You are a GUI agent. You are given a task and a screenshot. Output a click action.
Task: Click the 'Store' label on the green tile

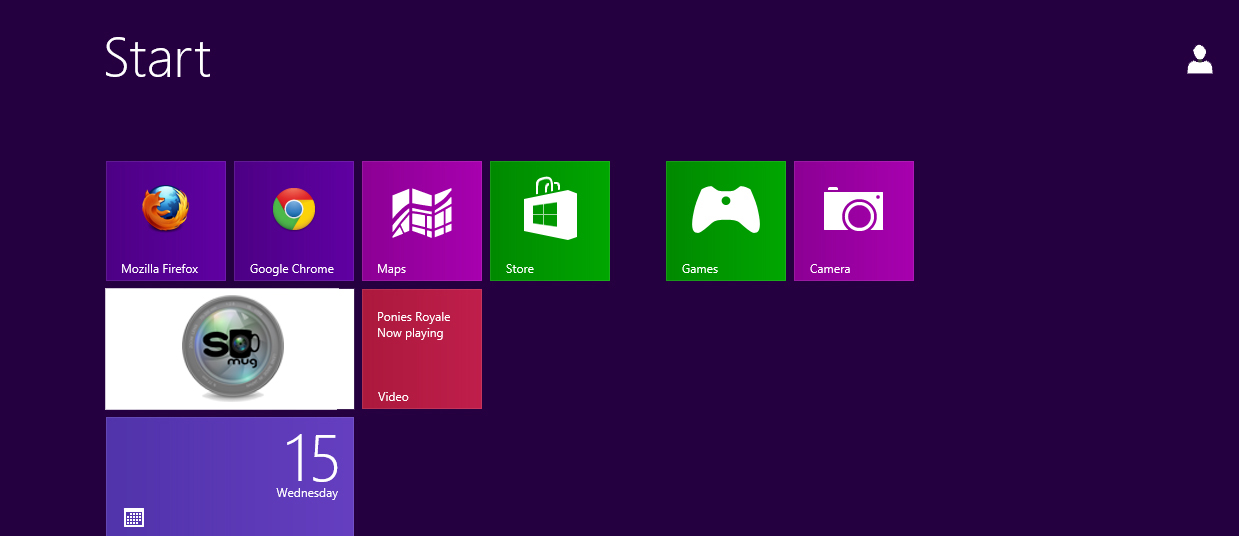pos(520,269)
